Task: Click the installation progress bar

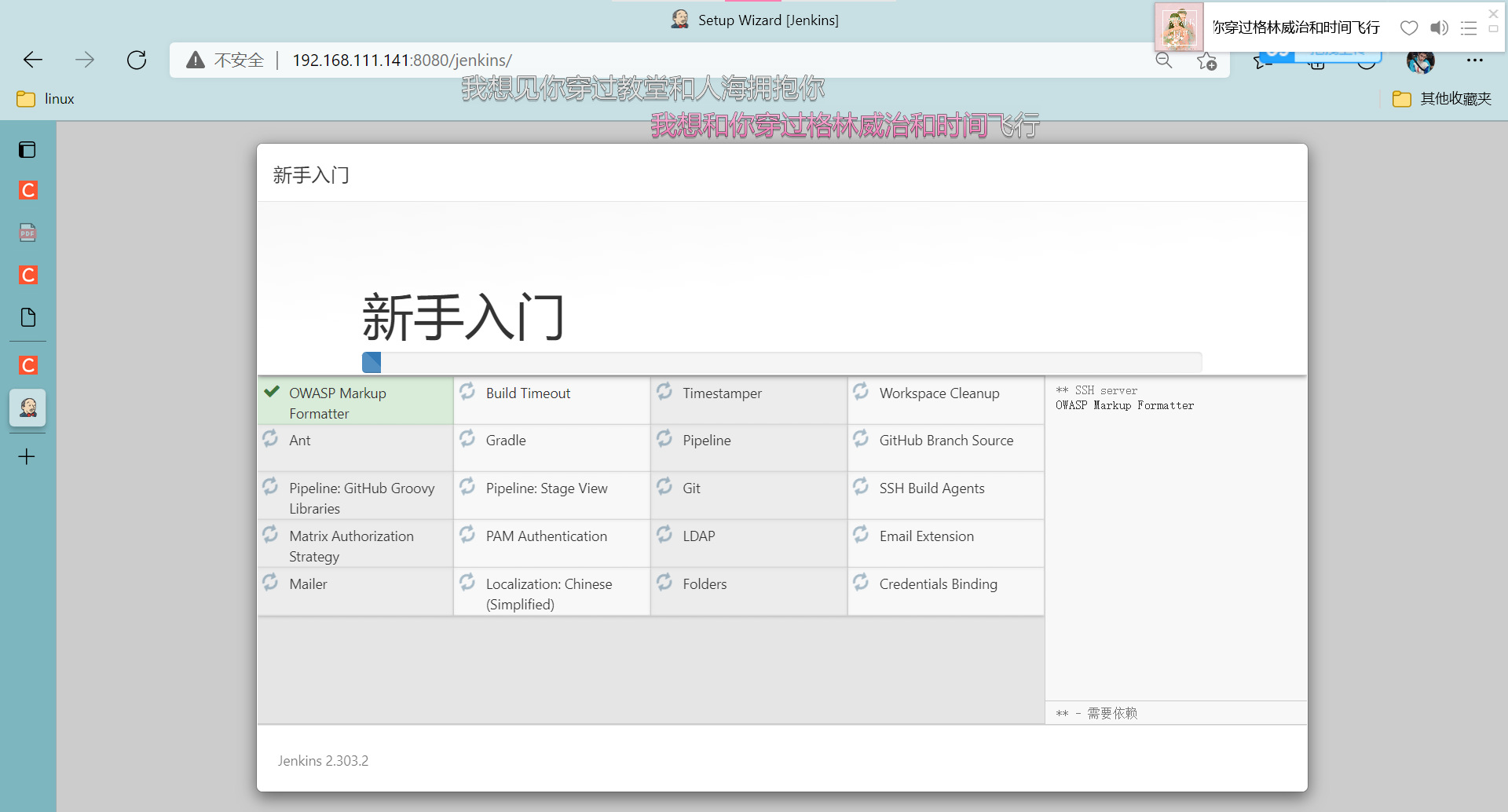Action: coord(781,362)
